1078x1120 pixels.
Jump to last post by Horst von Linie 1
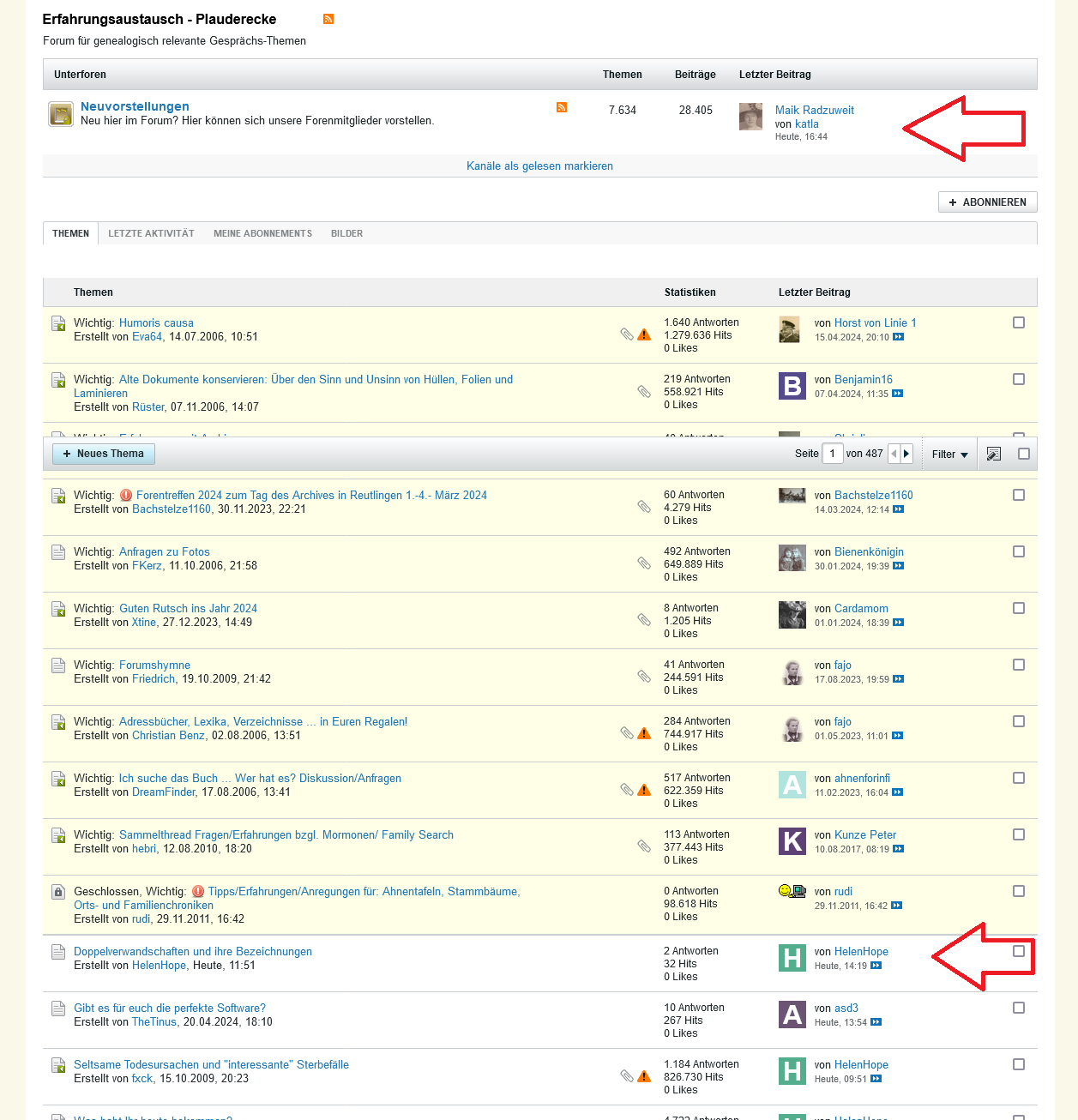pyautogui.click(x=898, y=337)
